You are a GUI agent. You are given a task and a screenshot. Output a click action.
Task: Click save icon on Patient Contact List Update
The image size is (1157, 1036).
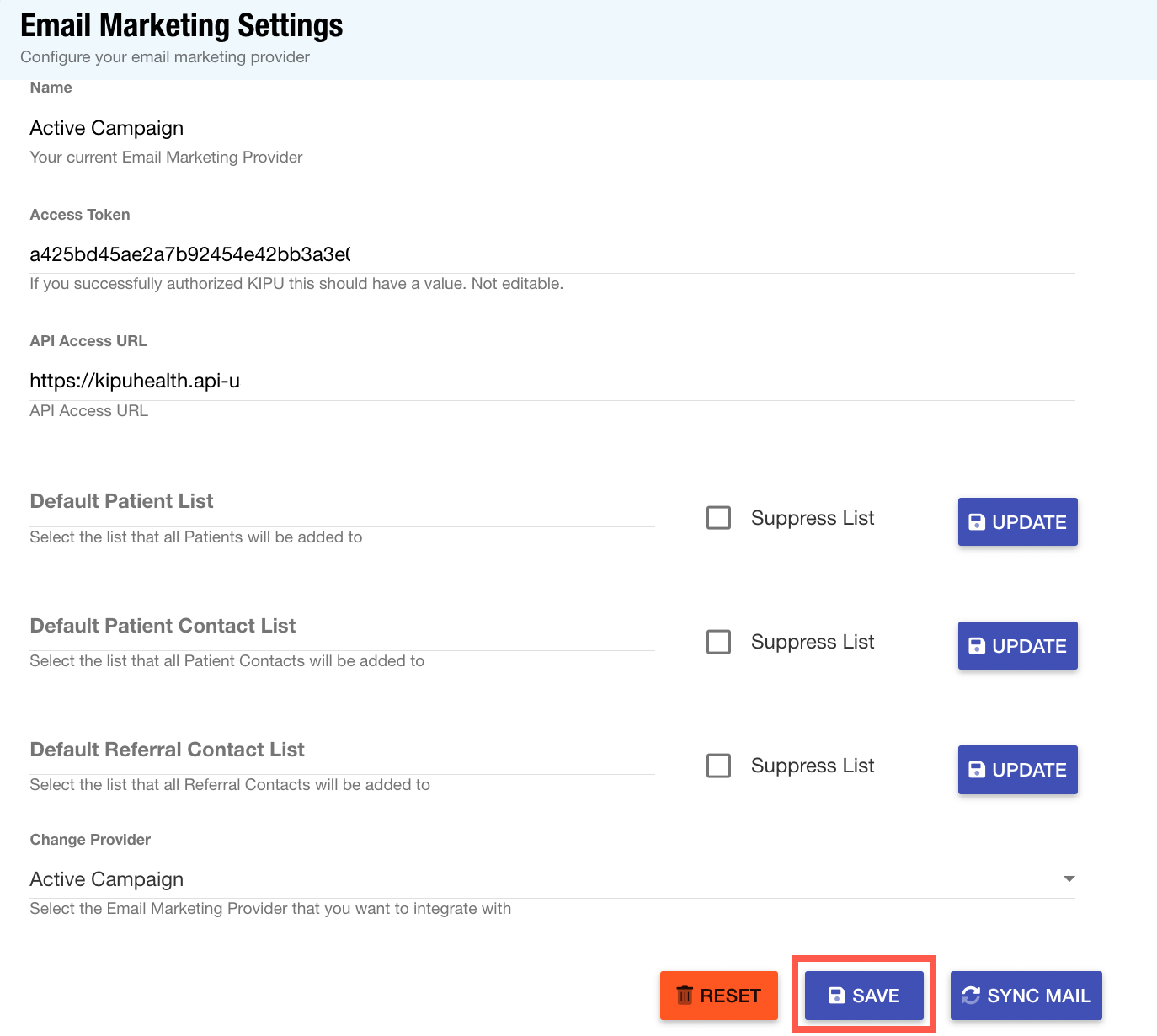tap(977, 646)
